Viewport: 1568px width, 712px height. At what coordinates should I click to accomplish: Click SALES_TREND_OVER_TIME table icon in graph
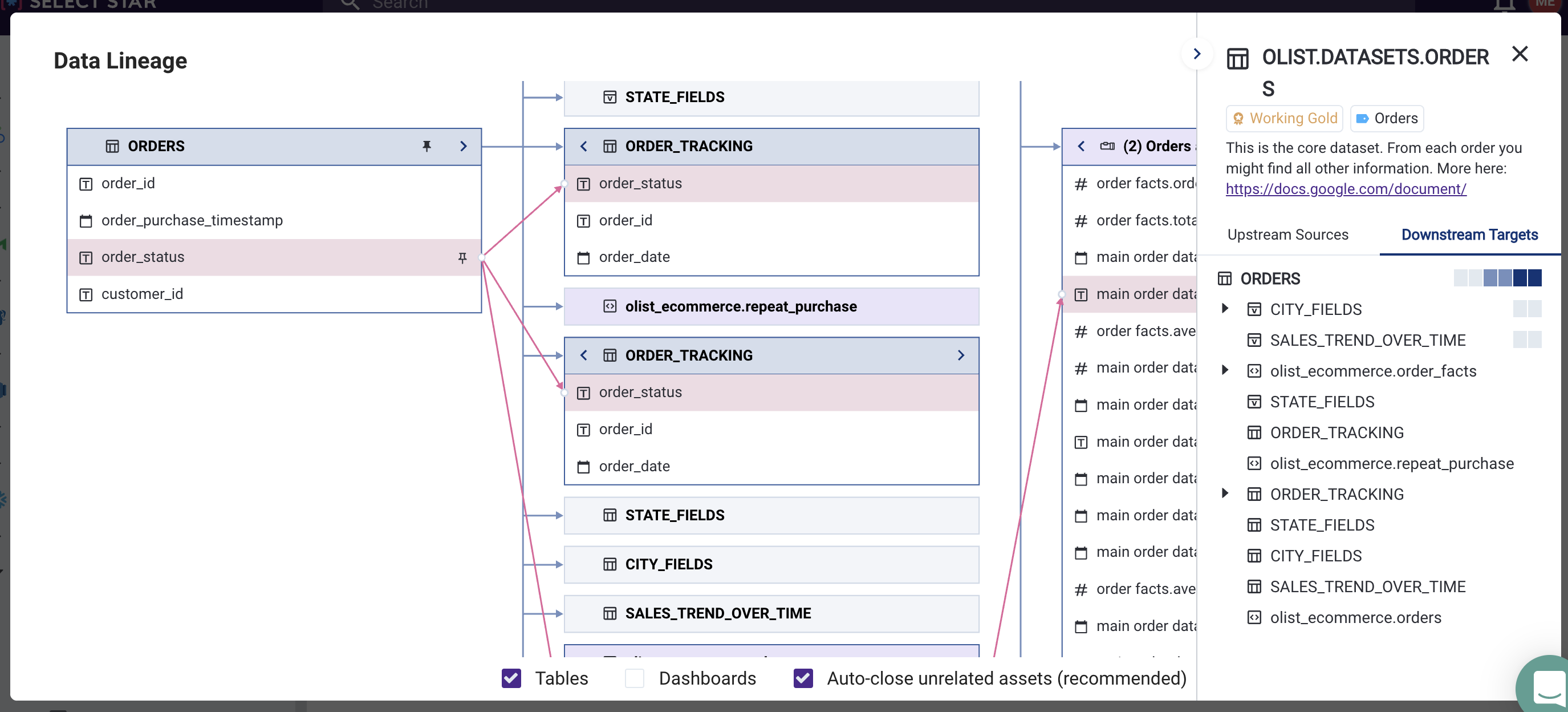coord(610,613)
